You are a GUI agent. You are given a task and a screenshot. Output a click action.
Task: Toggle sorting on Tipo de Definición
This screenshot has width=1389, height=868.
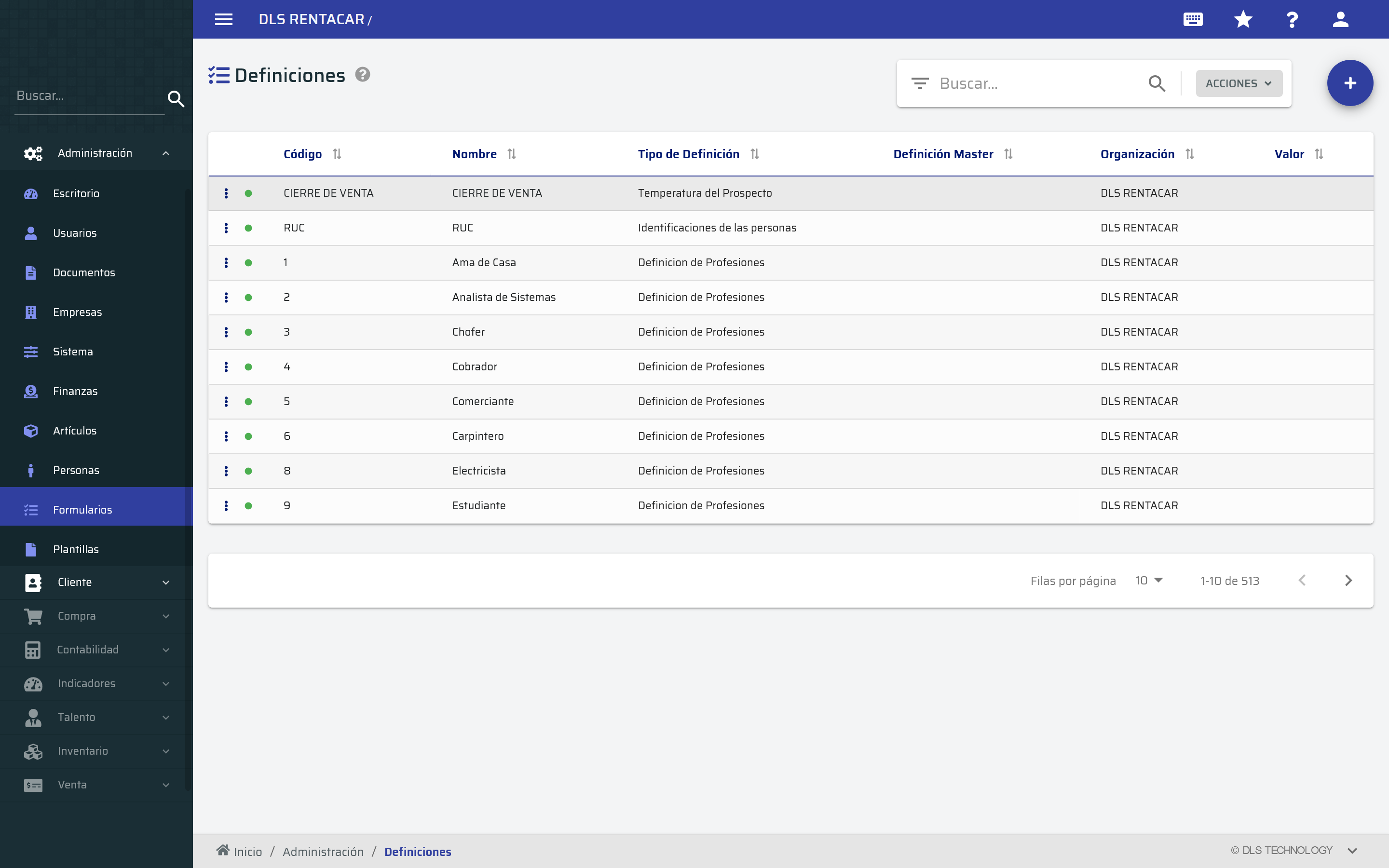[754, 154]
